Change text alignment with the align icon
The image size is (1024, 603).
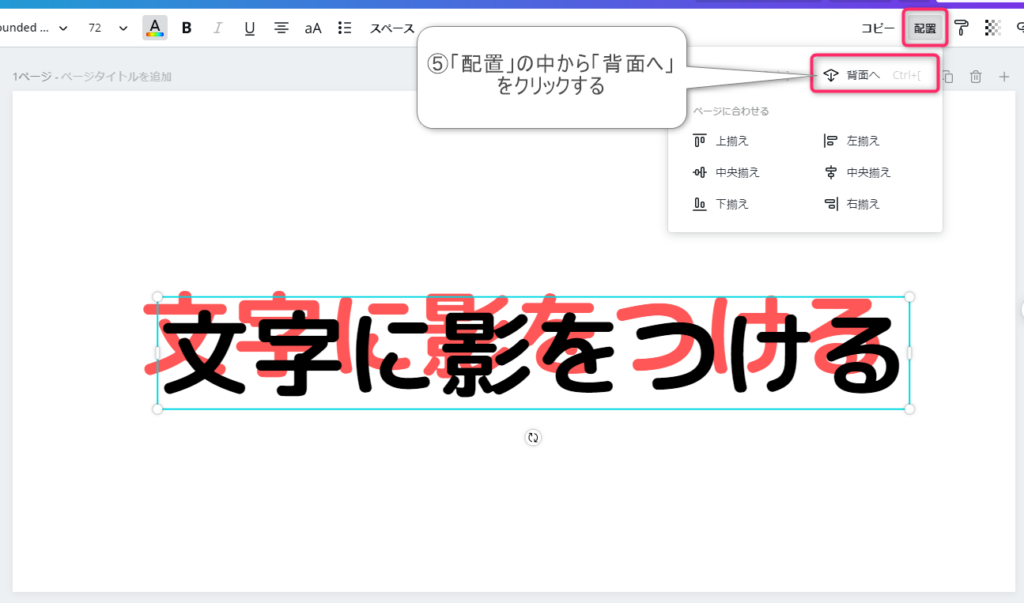(x=281, y=28)
